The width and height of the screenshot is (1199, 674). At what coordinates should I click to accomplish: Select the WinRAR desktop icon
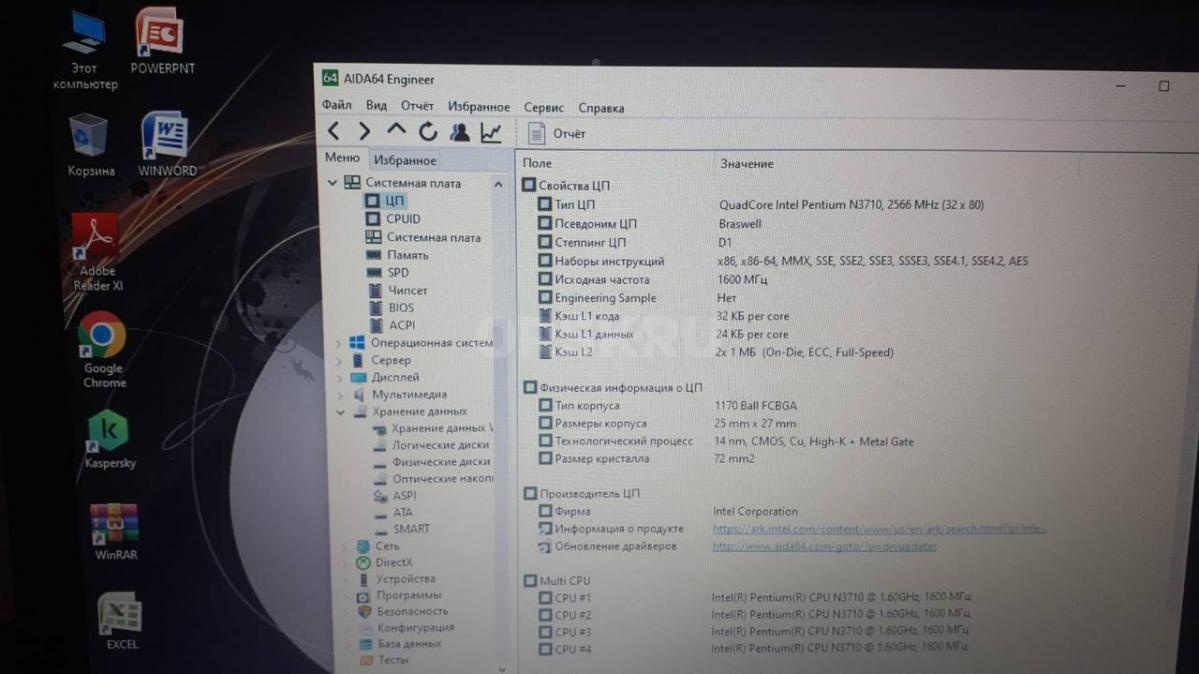coord(114,531)
